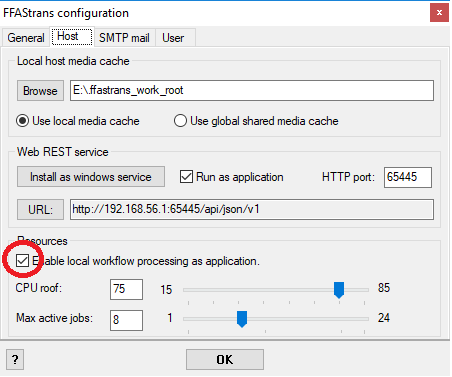Click the Max active jobs value field
Screen dimensions: 452x377
coord(126,320)
